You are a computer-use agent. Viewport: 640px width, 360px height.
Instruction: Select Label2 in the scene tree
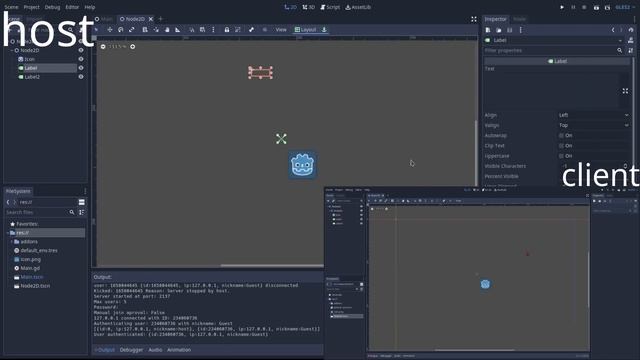(32, 77)
